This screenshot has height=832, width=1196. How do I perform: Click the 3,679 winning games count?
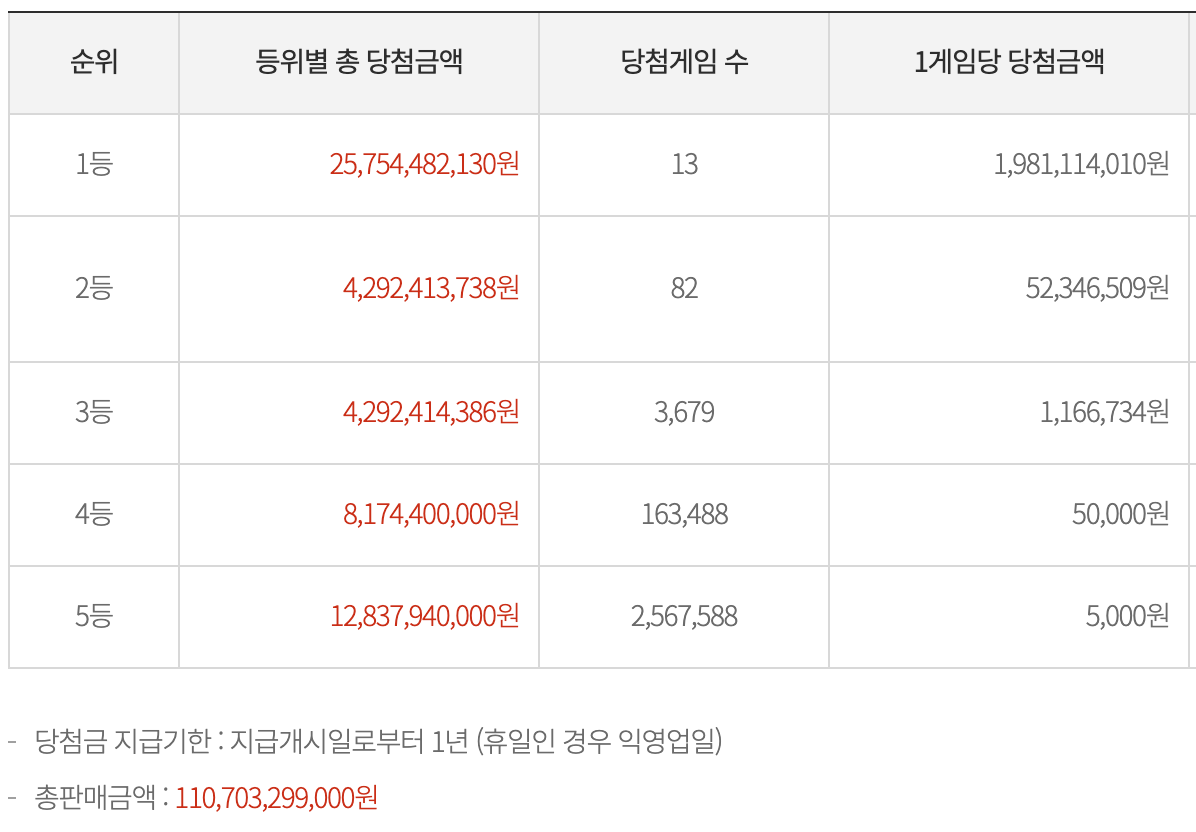click(x=684, y=411)
